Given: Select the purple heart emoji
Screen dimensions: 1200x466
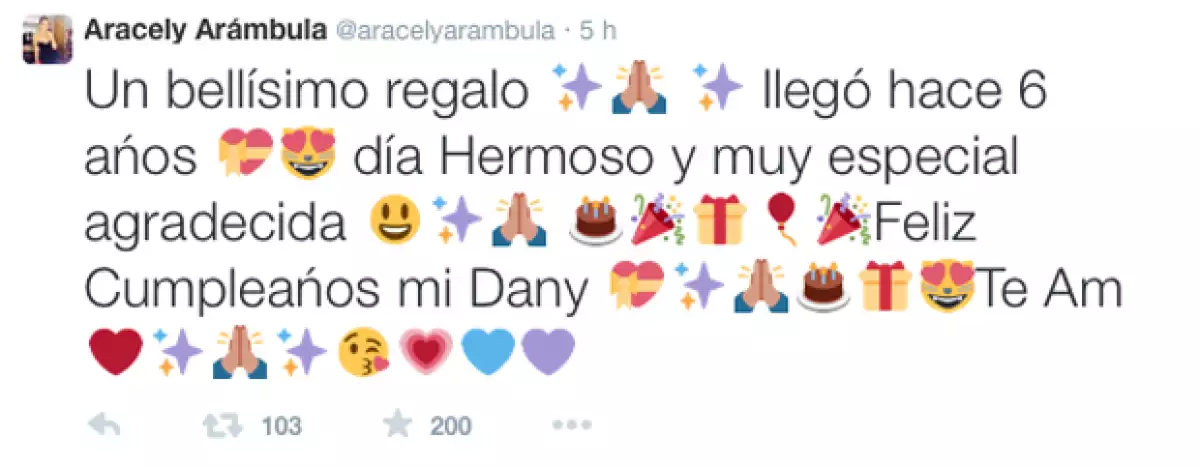Looking at the screenshot, I should click(549, 353).
